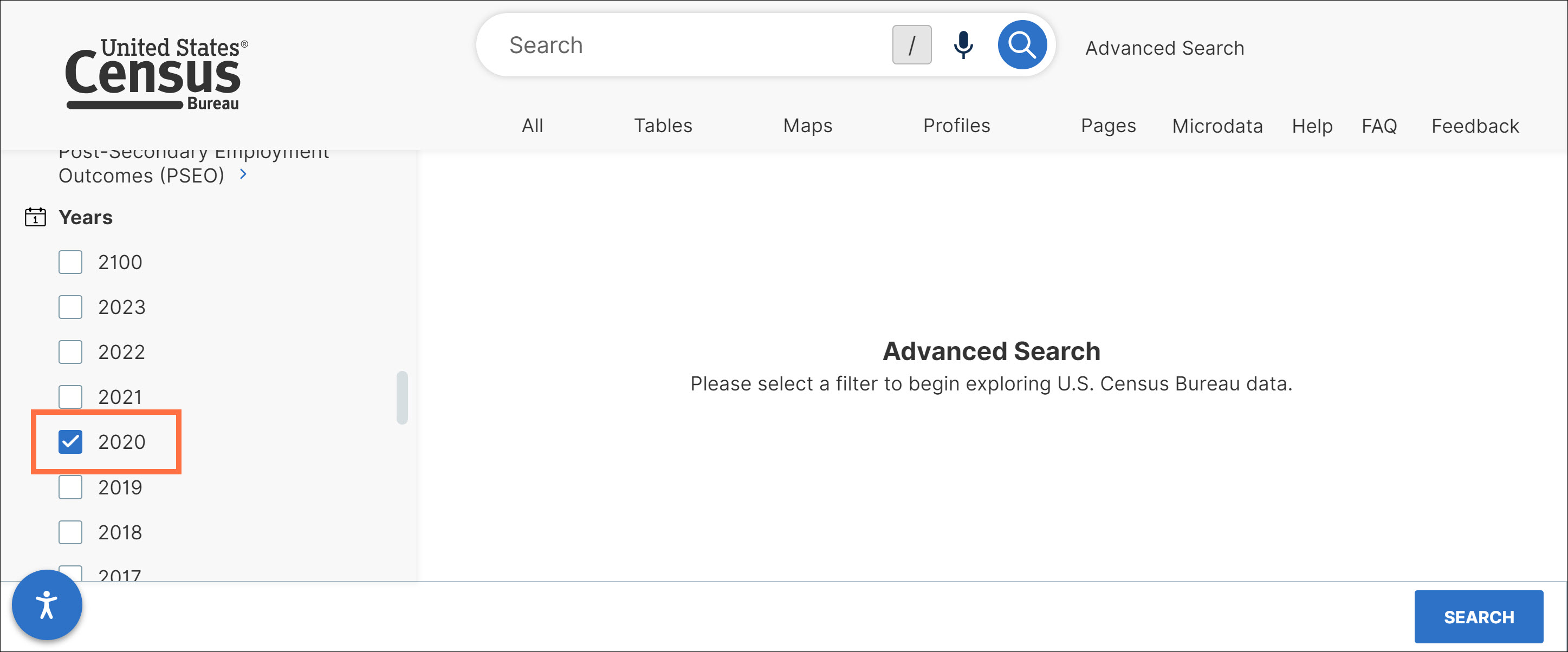Image resolution: width=1568 pixels, height=652 pixels.
Task: Tick the 2022 year checkbox
Action: point(70,352)
